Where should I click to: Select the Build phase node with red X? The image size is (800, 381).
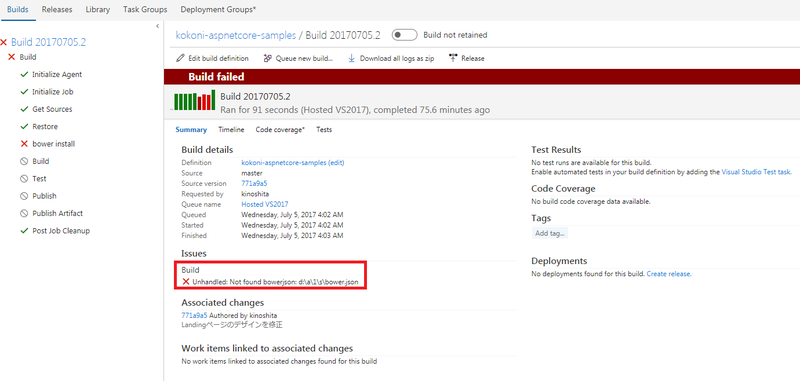(28, 57)
